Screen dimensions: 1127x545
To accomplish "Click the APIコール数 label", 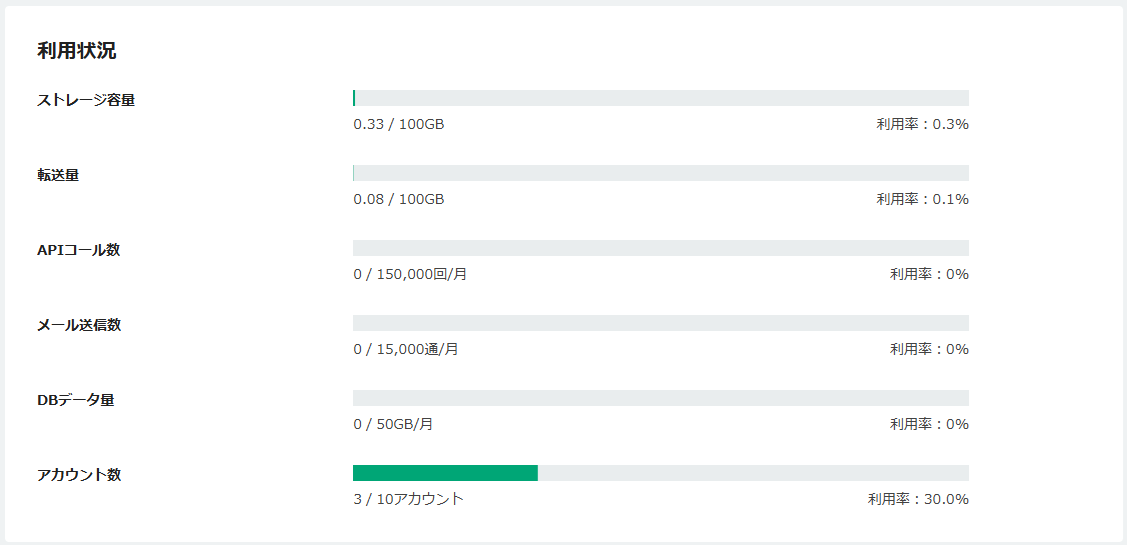I will (78, 250).
